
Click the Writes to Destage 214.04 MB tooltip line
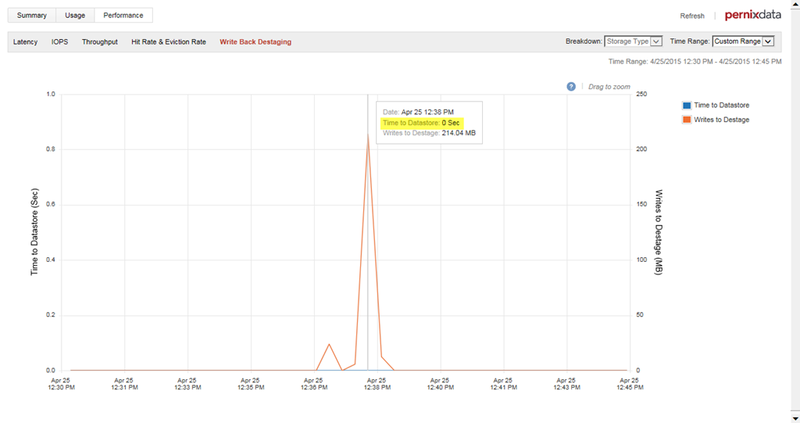(429, 133)
